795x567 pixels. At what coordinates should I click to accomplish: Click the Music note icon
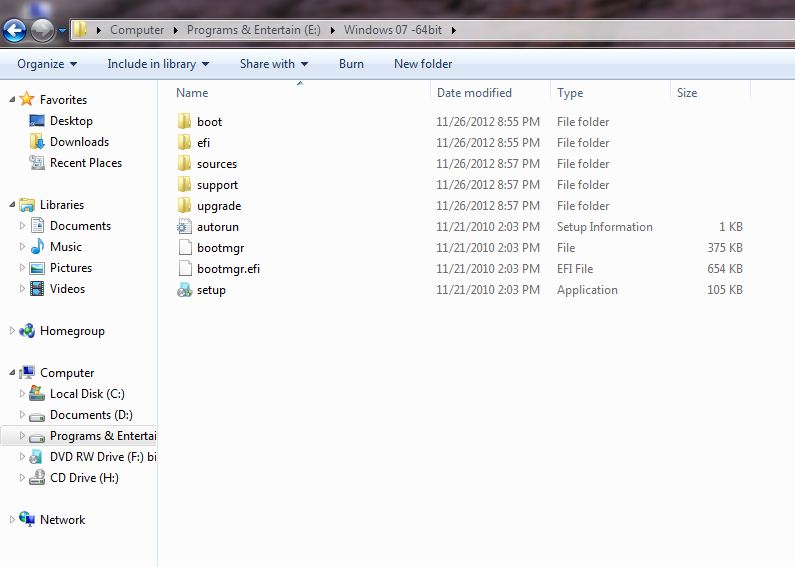pos(37,246)
